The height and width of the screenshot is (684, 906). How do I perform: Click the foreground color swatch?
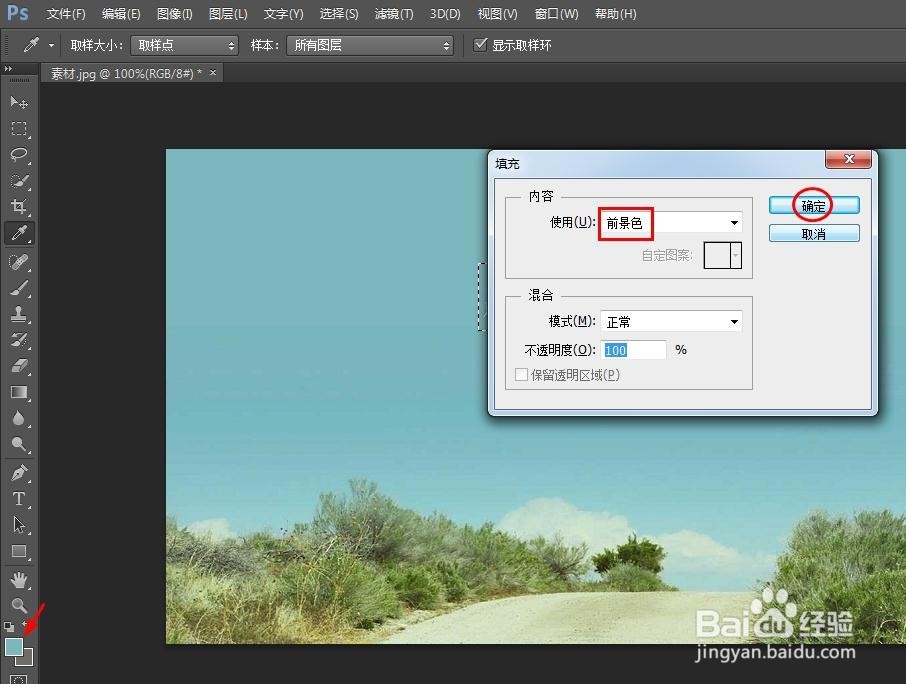(x=14, y=648)
